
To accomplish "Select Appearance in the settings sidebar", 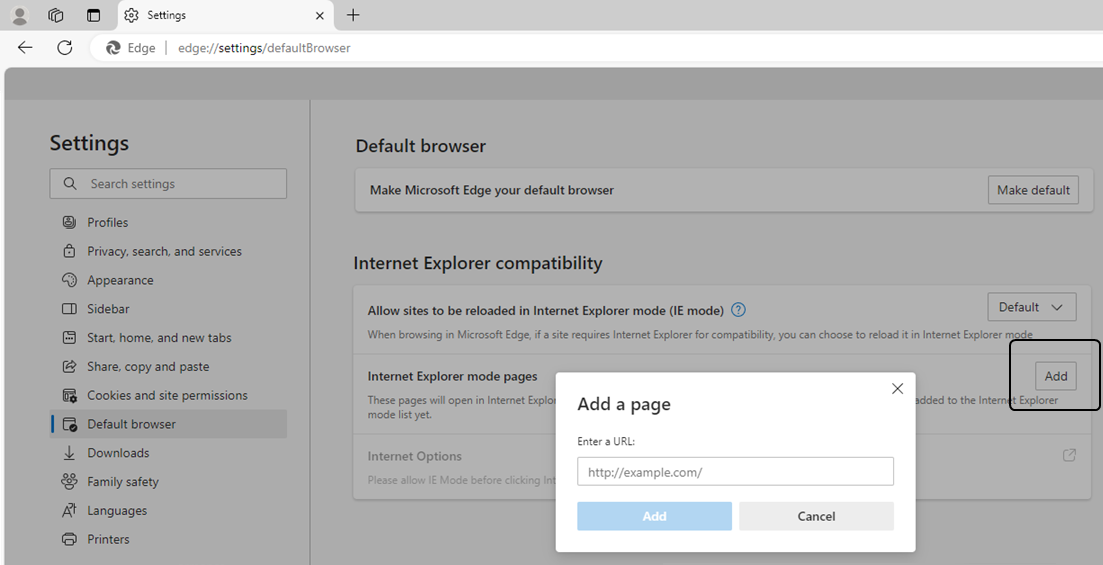I will 120,280.
